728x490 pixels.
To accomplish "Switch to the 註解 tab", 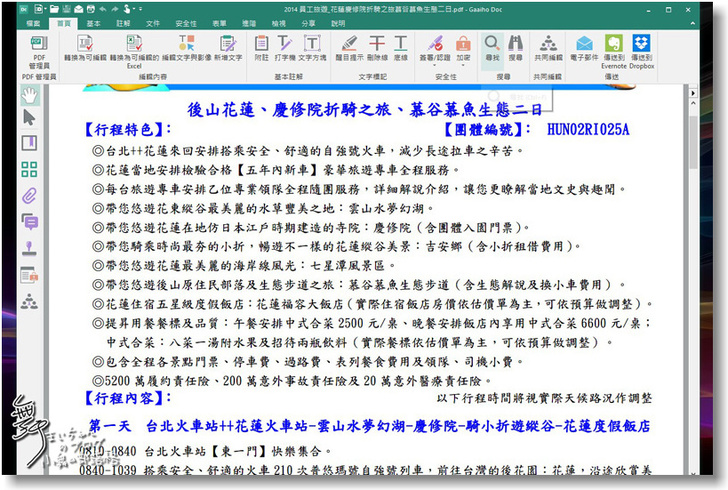I will coord(123,23).
